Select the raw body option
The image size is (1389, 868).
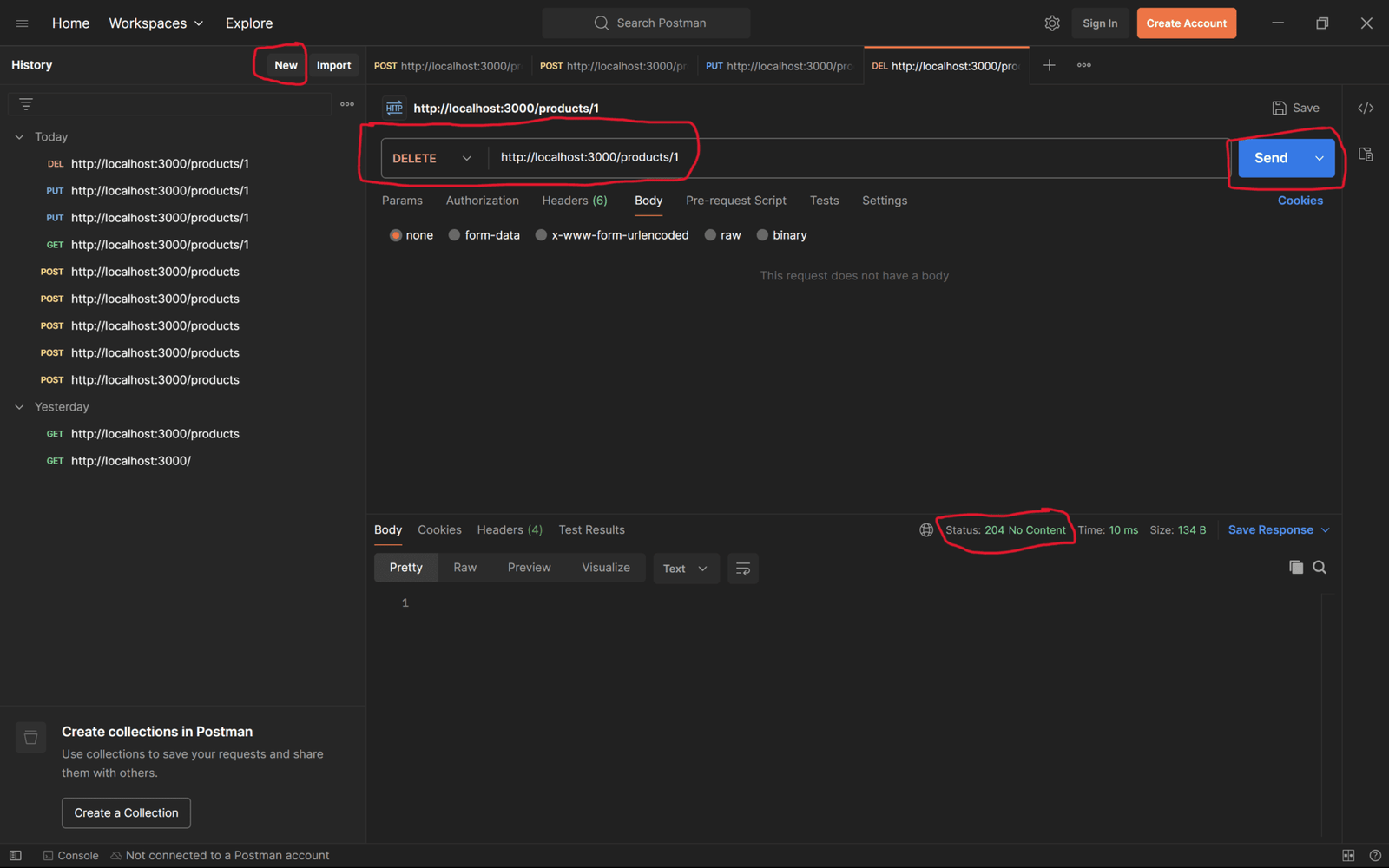point(710,235)
